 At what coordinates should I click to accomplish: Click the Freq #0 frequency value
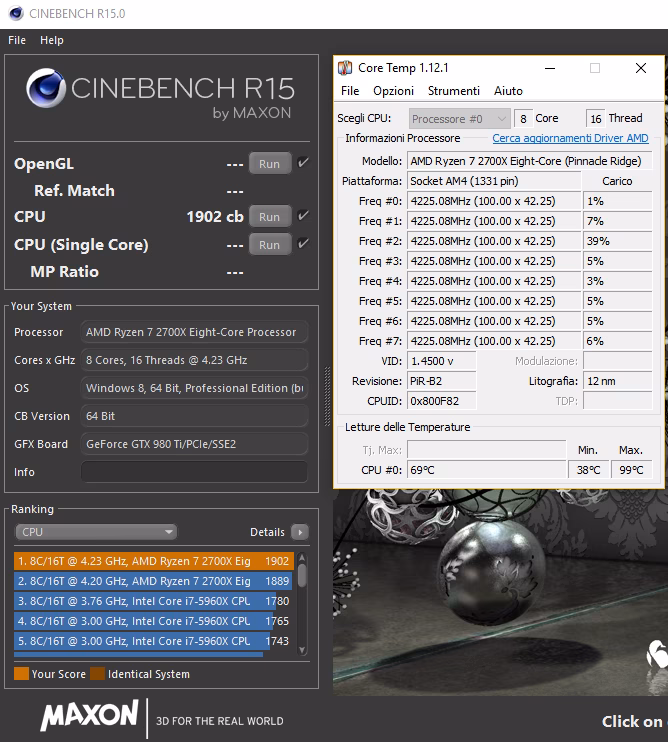[494, 201]
